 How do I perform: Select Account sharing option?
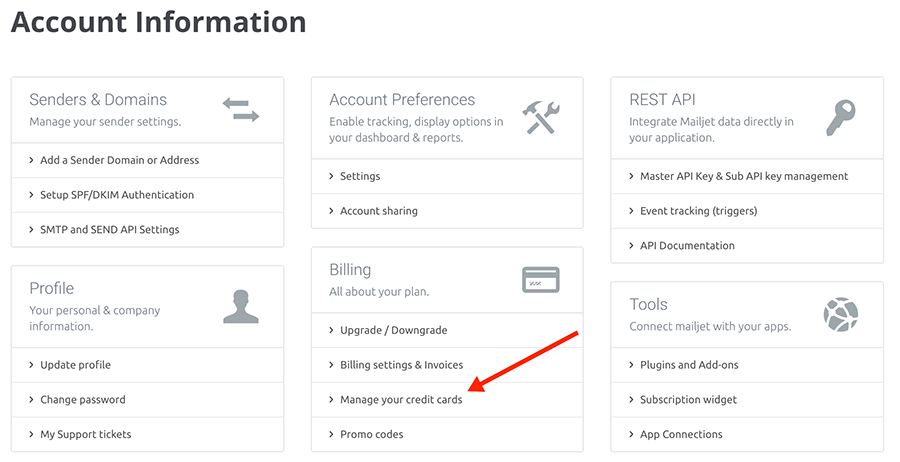[x=379, y=211]
